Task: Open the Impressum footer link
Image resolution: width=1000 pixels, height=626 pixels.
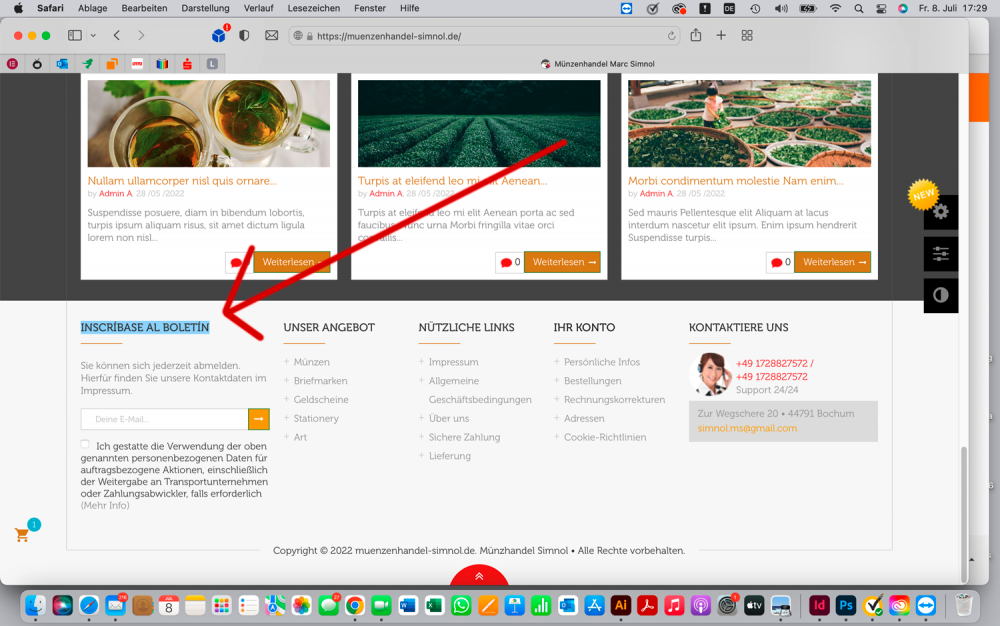Action: tap(453, 361)
